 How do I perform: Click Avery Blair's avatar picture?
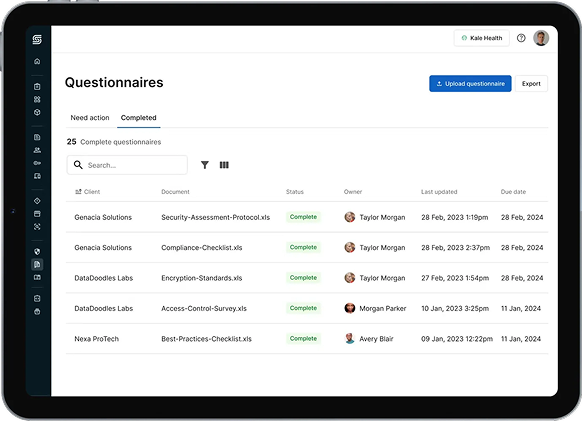coord(350,338)
